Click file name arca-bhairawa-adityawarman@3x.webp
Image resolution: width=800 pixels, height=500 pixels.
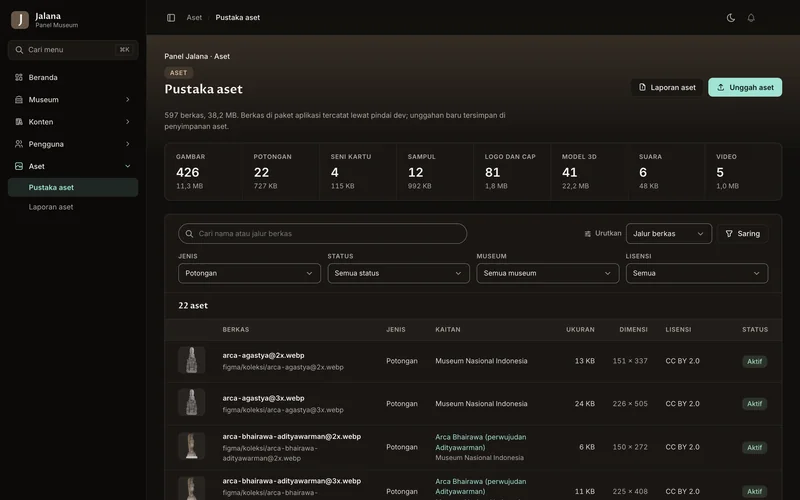tap(291, 481)
